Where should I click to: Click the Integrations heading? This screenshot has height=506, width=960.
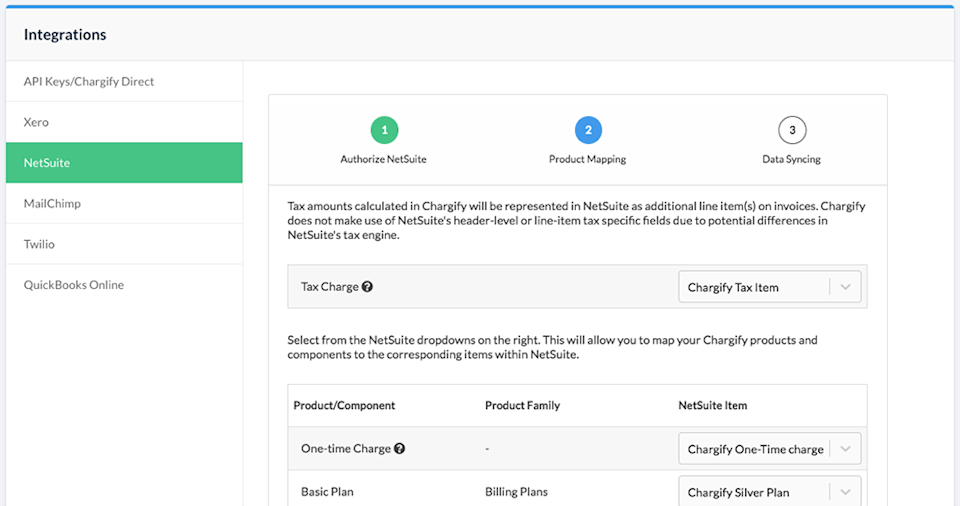tap(65, 35)
